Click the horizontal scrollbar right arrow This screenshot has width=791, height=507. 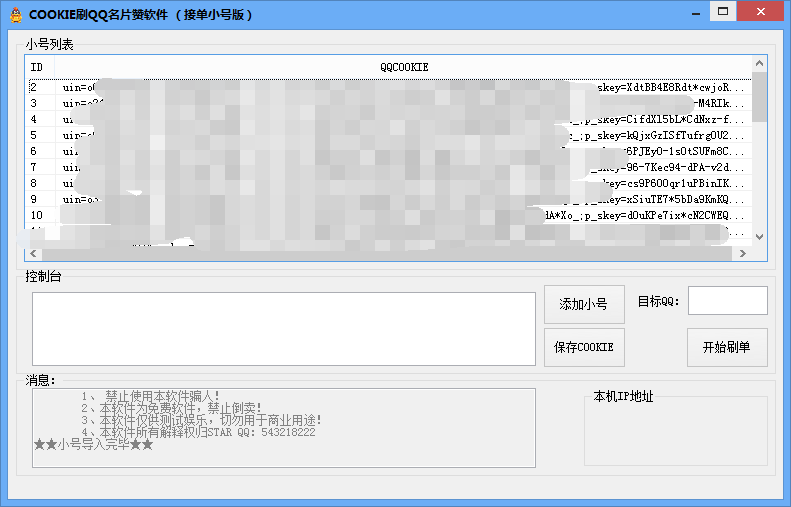coord(743,253)
